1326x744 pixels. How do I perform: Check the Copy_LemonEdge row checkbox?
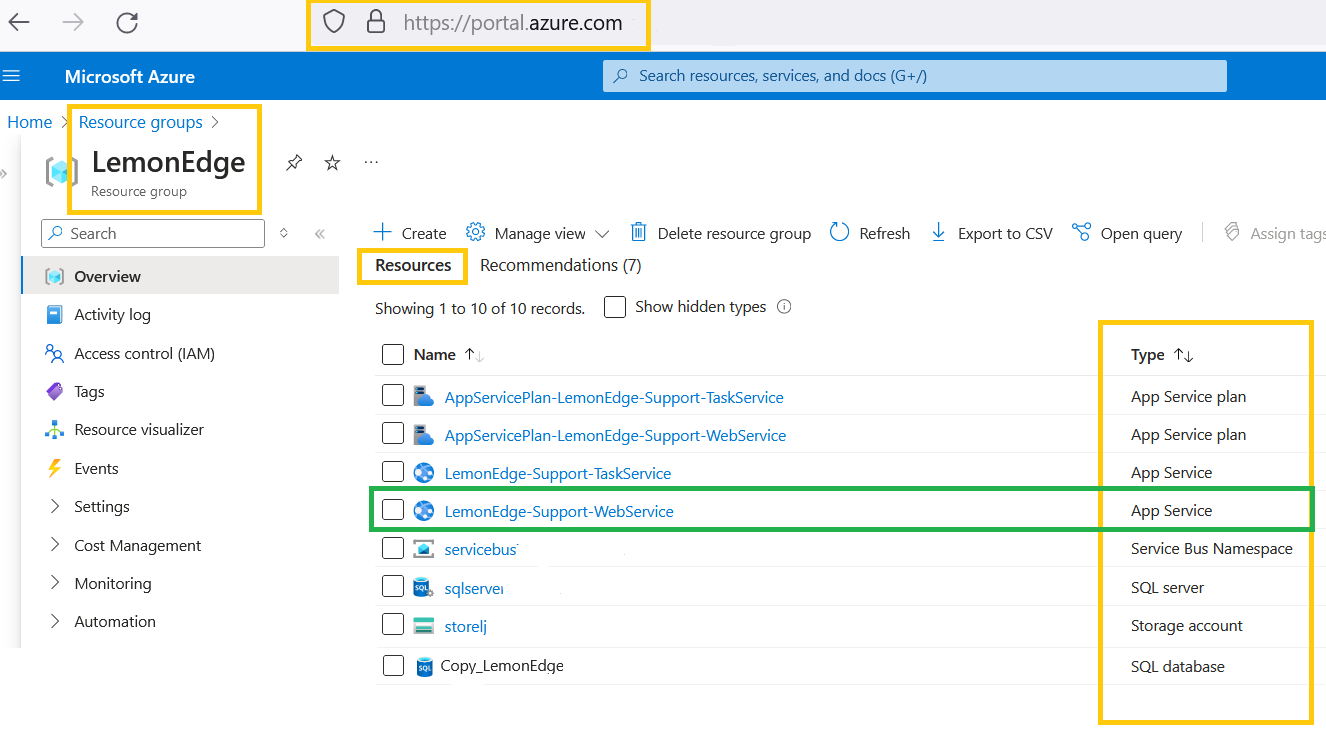coord(393,666)
